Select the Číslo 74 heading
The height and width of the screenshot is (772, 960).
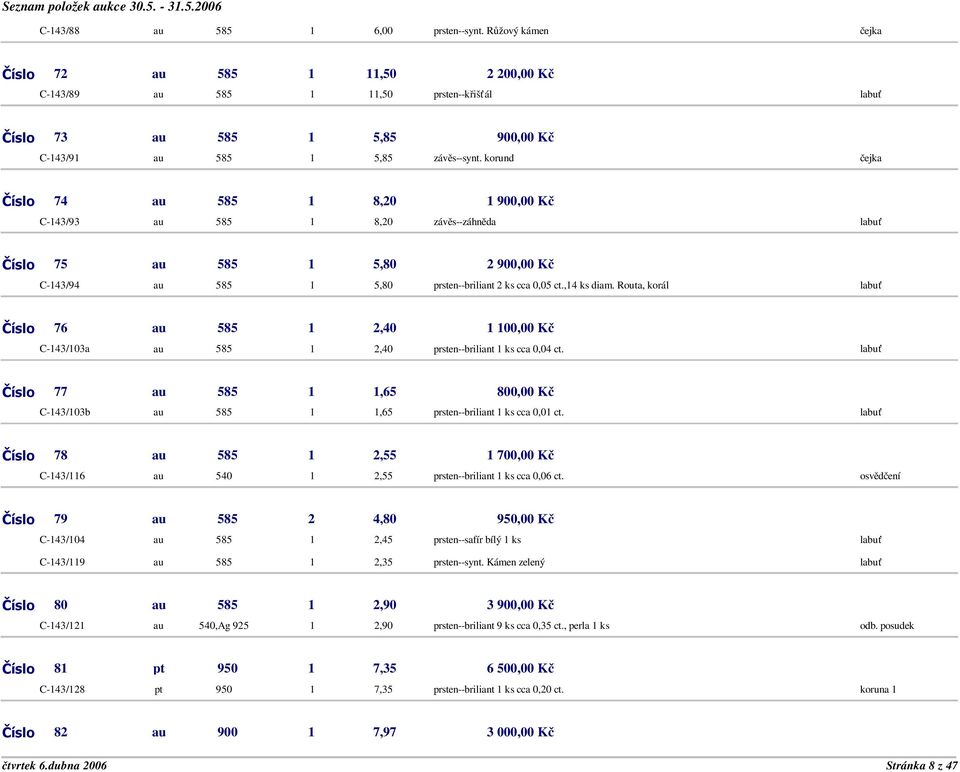pyautogui.click(x=35, y=201)
